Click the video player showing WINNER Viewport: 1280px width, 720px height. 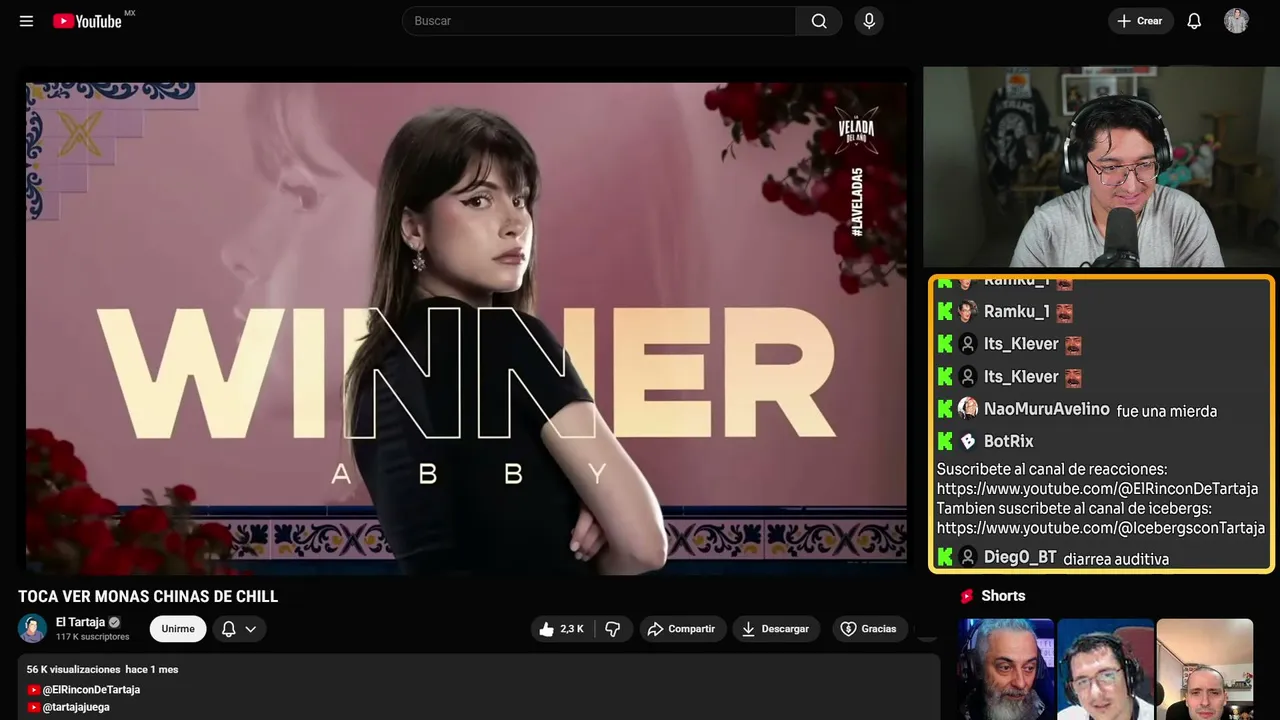point(466,328)
